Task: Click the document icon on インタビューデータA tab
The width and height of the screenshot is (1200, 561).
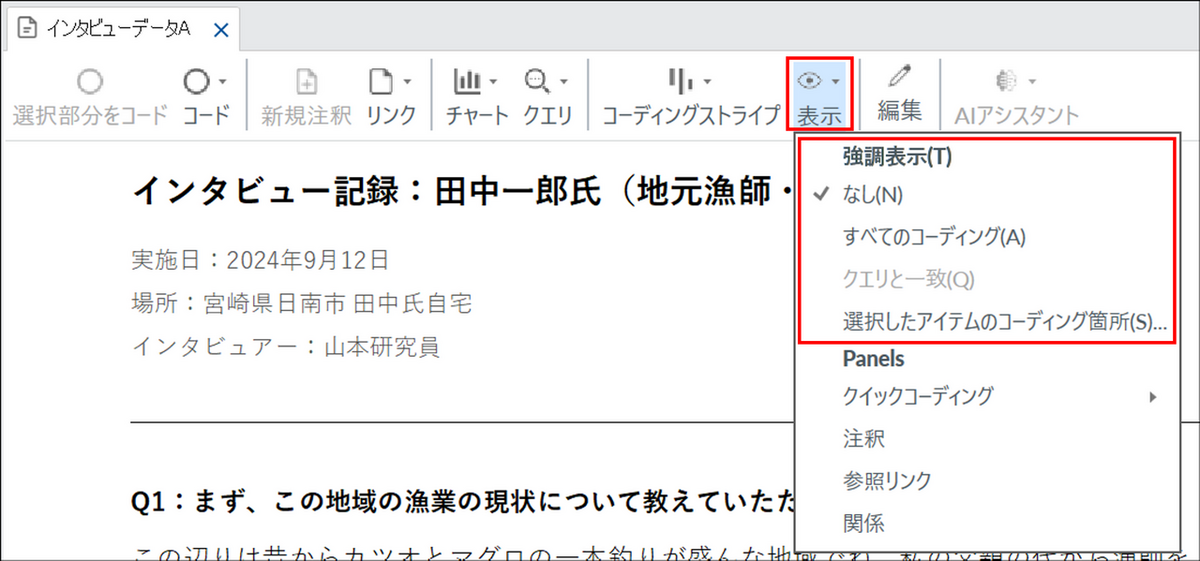Action: click(x=26, y=29)
